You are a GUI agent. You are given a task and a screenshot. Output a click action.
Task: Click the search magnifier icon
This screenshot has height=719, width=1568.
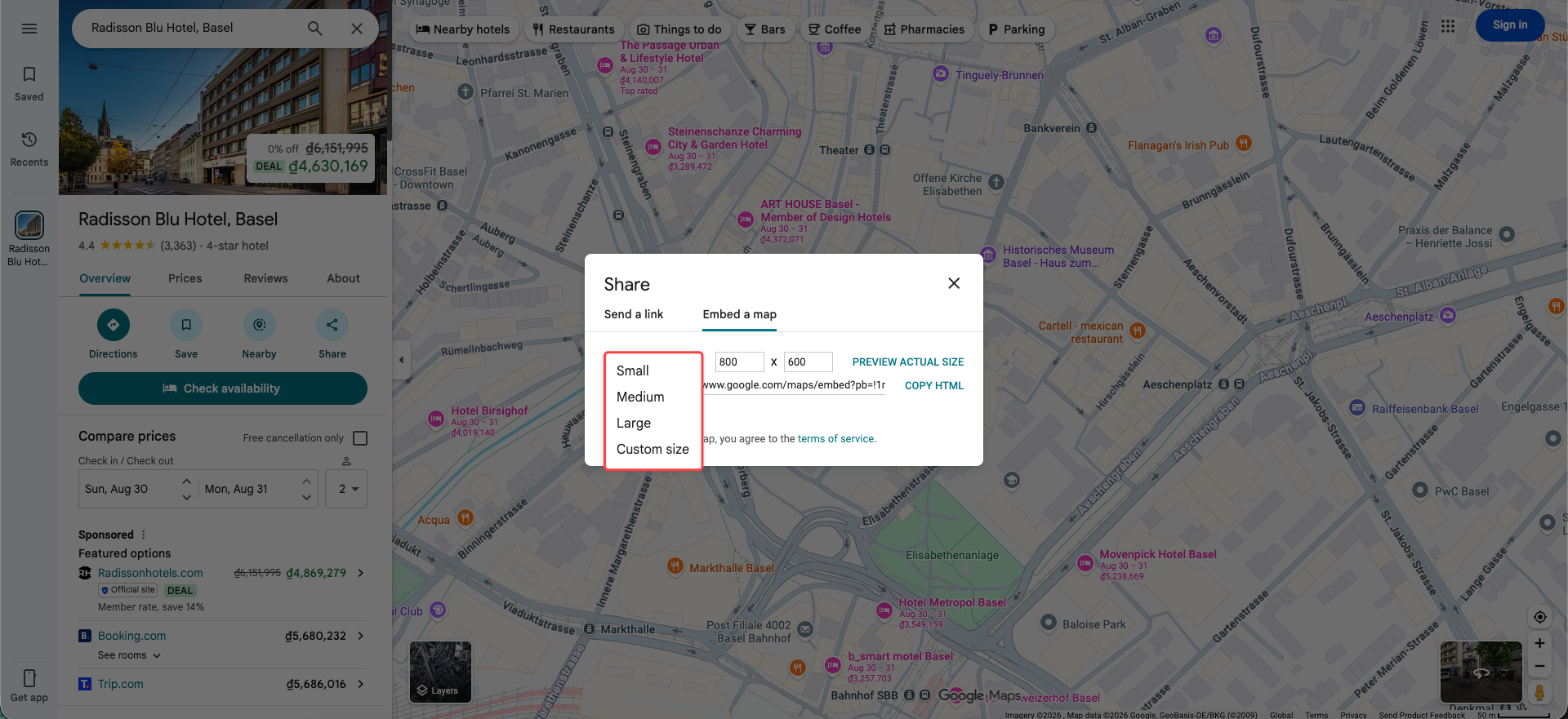click(314, 29)
